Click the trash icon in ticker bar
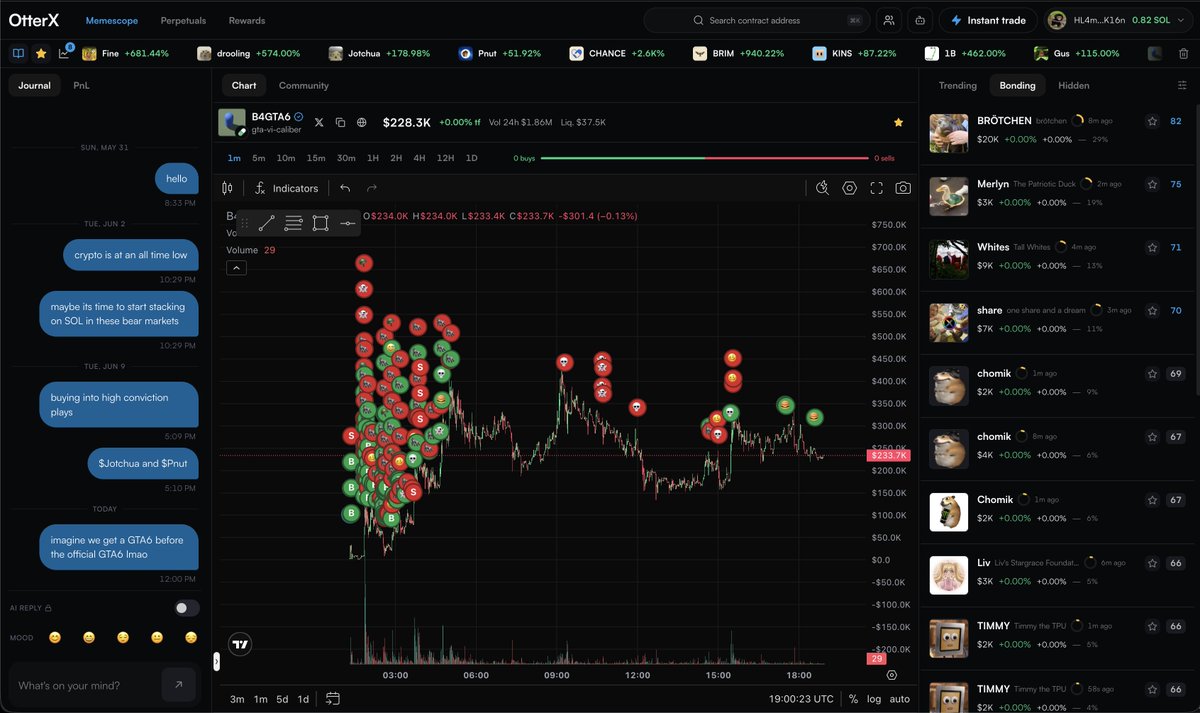The height and width of the screenshot is (713, 1200). [1184, 53]
